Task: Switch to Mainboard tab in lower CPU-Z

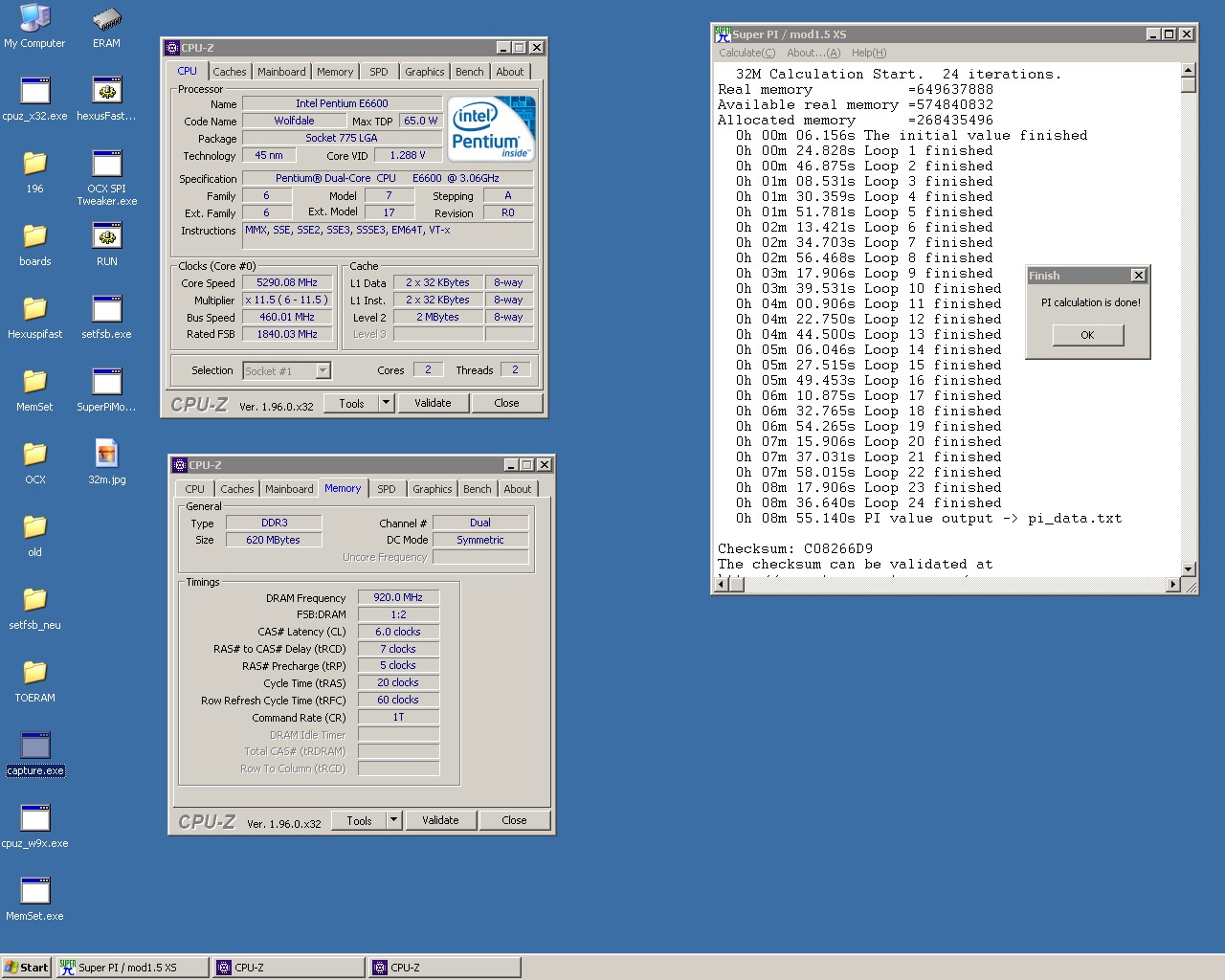Action: coord(289,489)
